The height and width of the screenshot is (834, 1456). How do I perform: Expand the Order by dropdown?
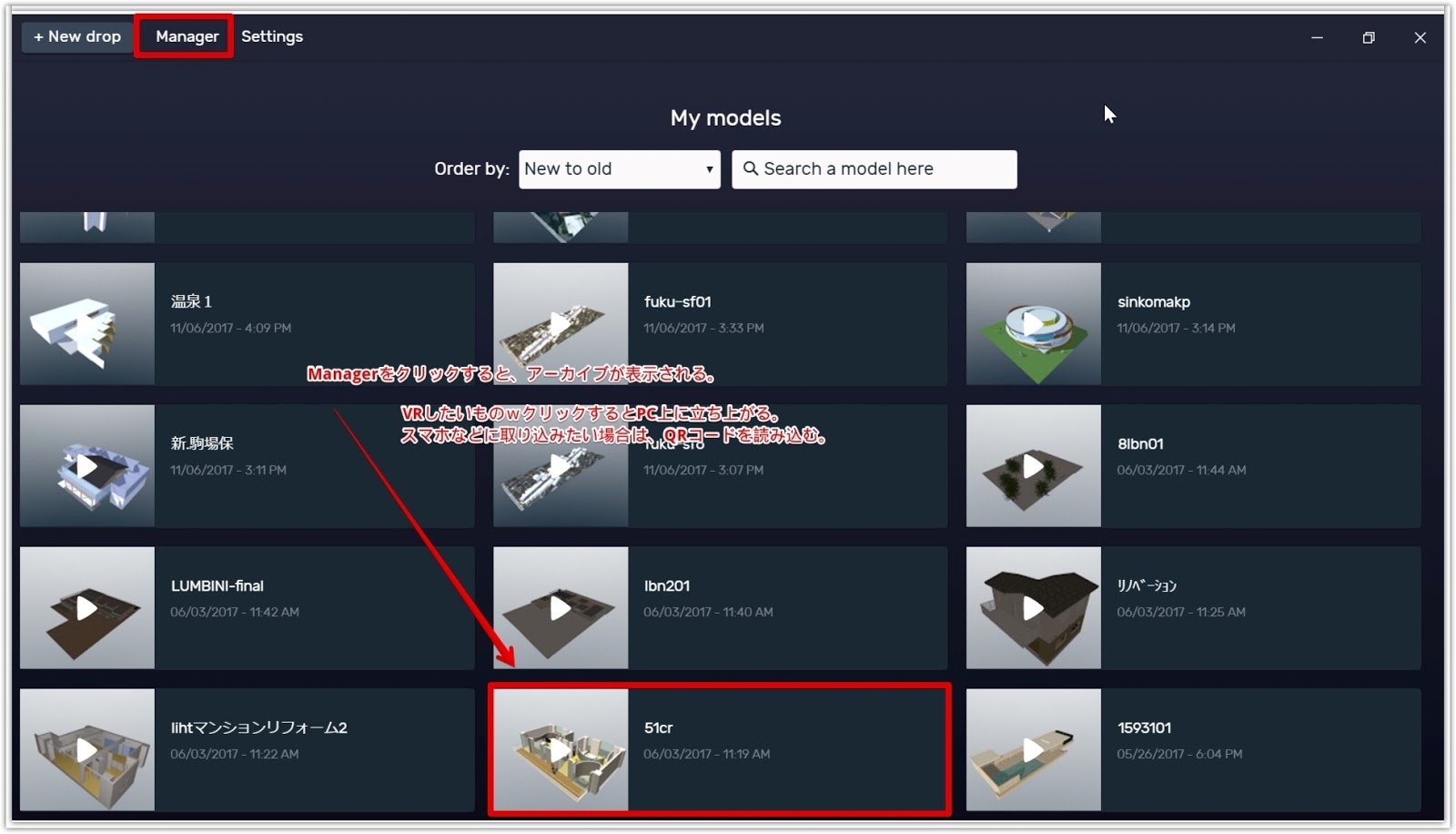tap(620, 169)
